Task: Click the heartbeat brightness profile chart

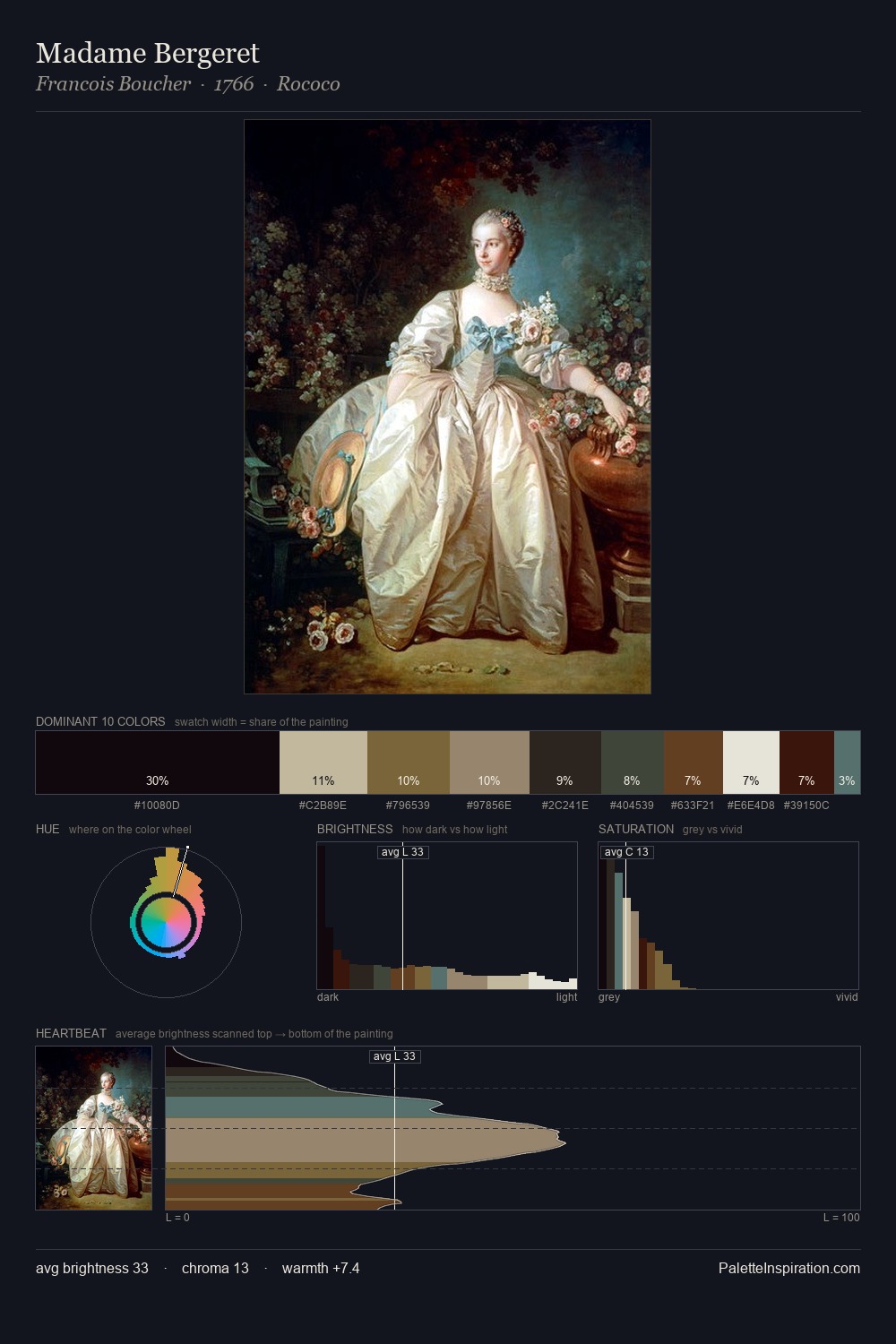Action: pos(513,1128)
